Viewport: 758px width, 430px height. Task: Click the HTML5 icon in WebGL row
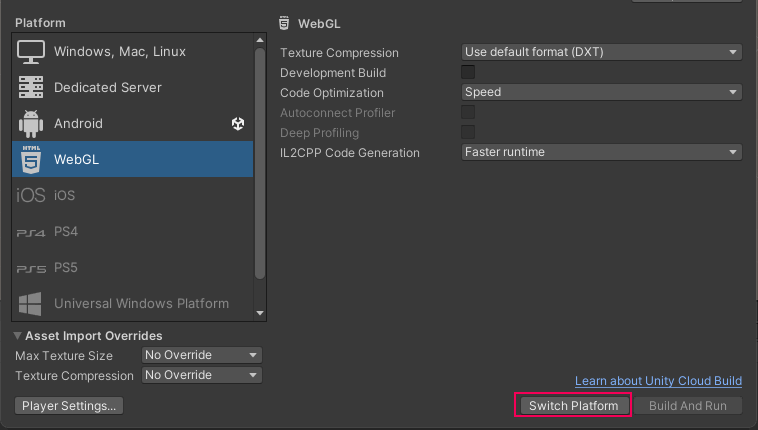[x=31, y=160]
